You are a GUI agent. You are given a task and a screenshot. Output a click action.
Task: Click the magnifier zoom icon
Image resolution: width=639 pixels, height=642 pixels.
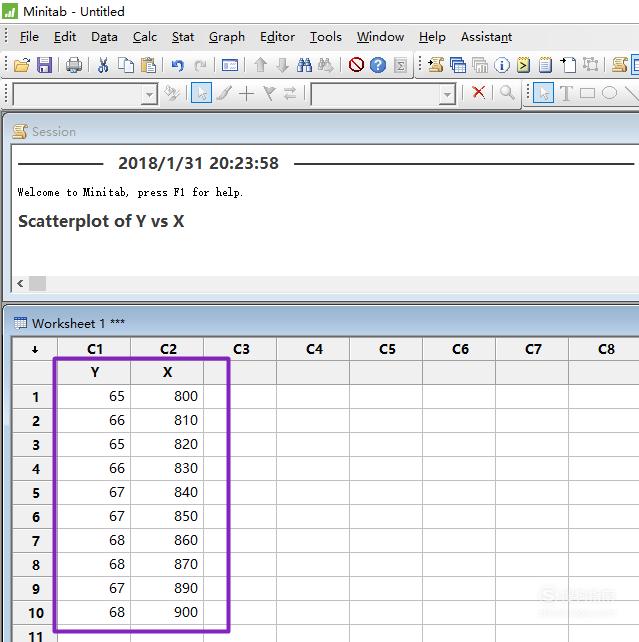point(507,93)
